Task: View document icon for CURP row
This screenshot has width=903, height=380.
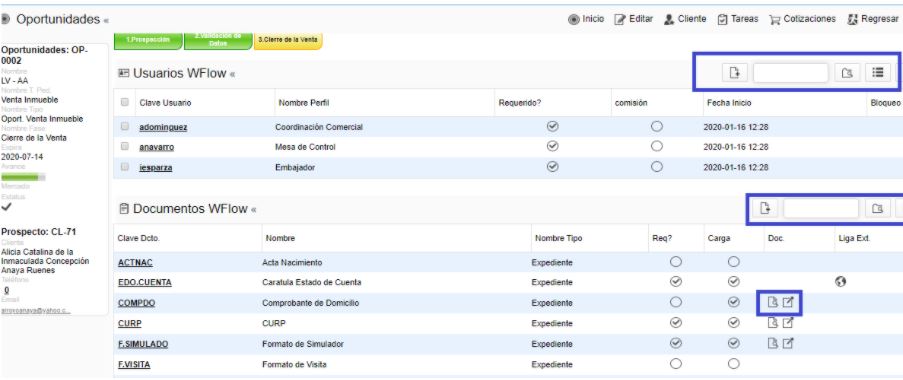Action: click(x=773, y=323)
